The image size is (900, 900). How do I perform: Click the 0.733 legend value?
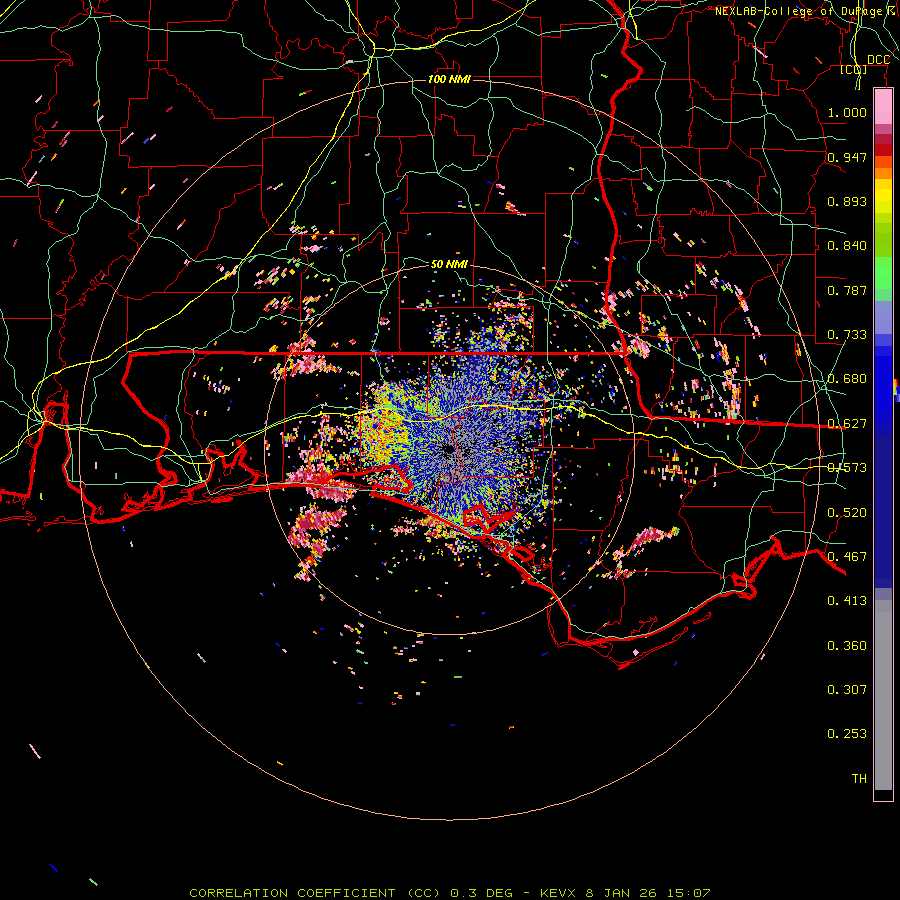point(847,335)
